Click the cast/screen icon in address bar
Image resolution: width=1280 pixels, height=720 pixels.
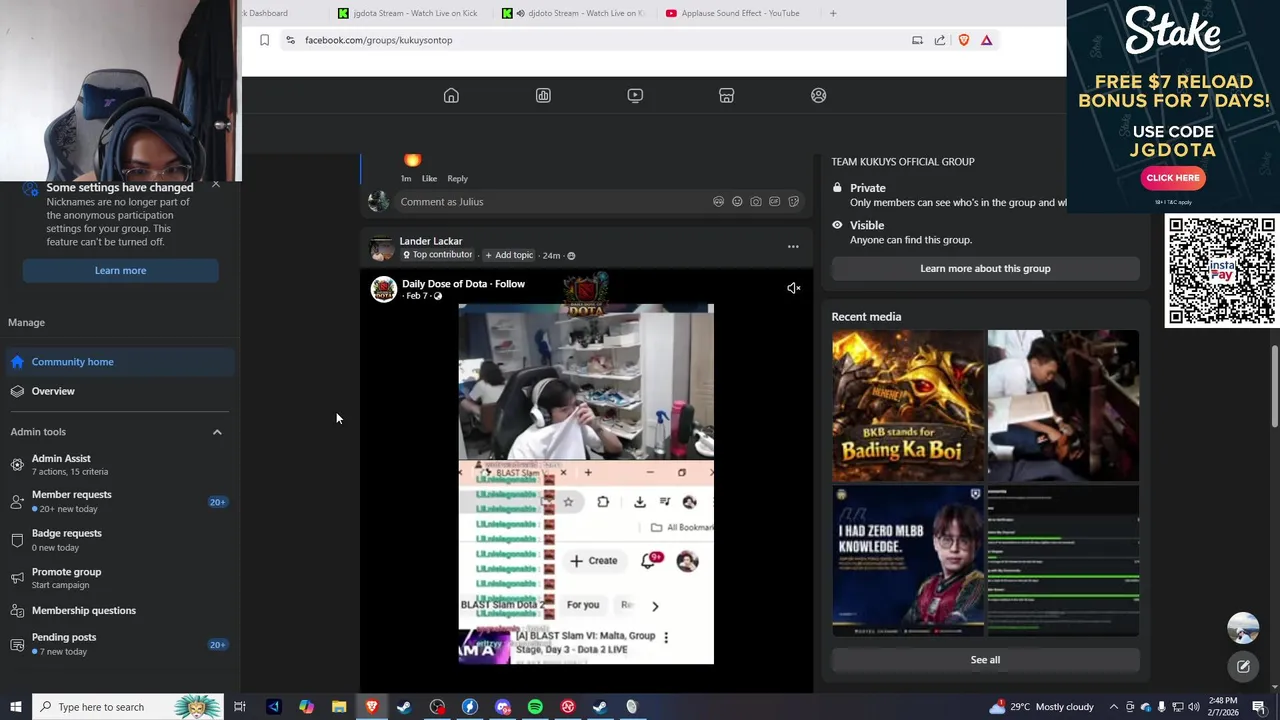coord(917,40)
